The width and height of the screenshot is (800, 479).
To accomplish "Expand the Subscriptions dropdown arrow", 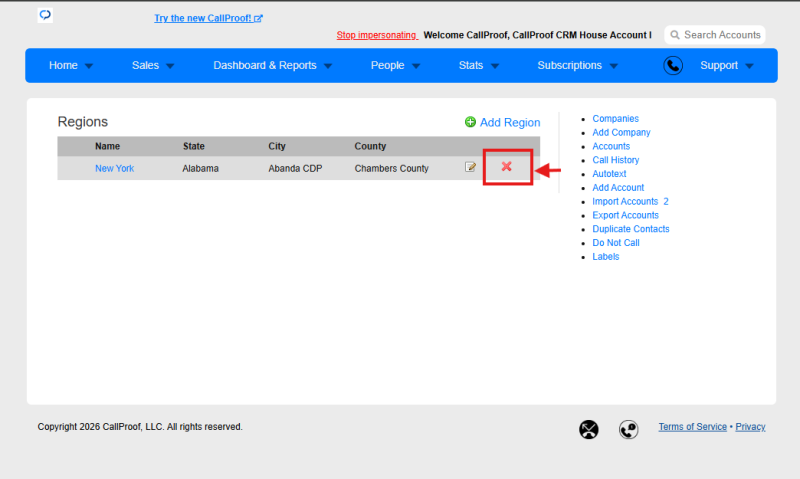I will coord(614,66).
